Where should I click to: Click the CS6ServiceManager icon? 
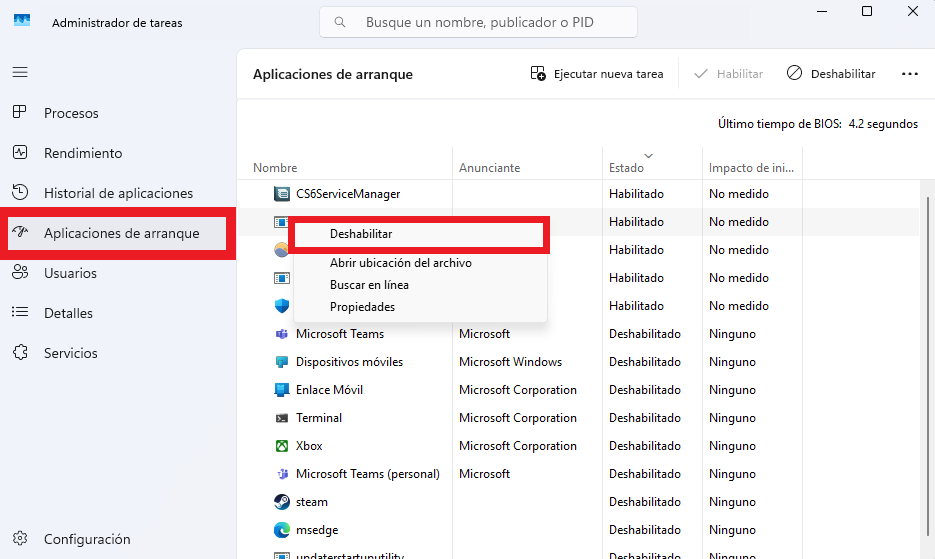(281, 193)
